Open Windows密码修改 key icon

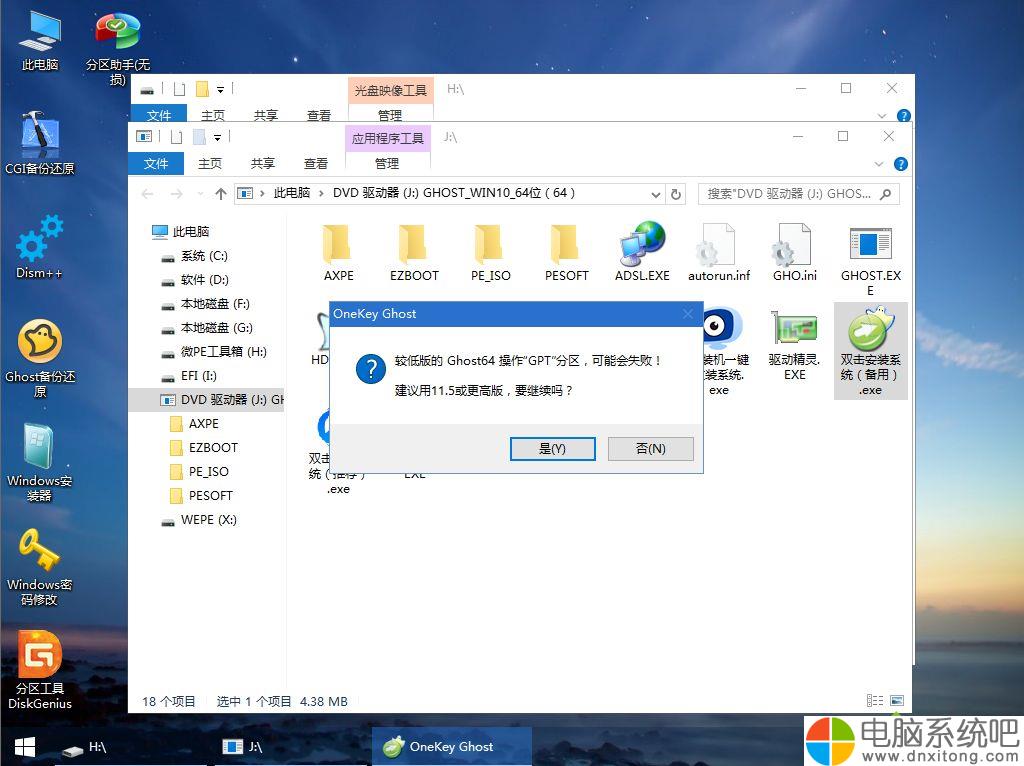click(40, 567)
